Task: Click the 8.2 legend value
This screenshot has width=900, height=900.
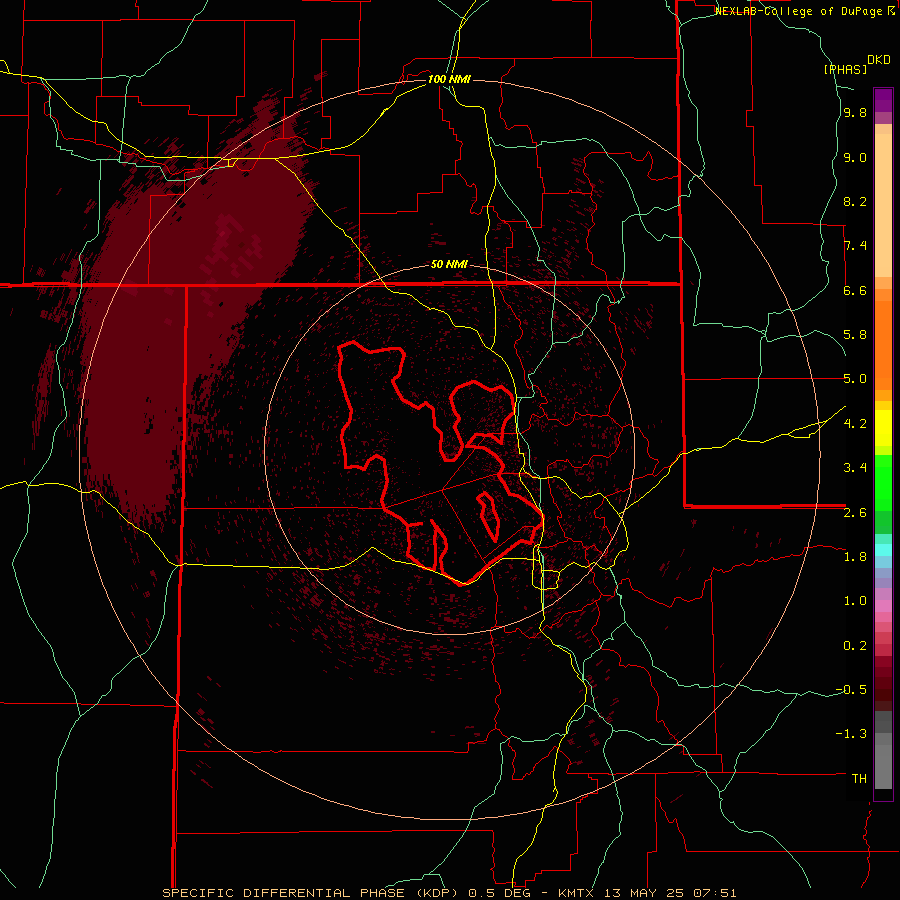Action: 855,202
